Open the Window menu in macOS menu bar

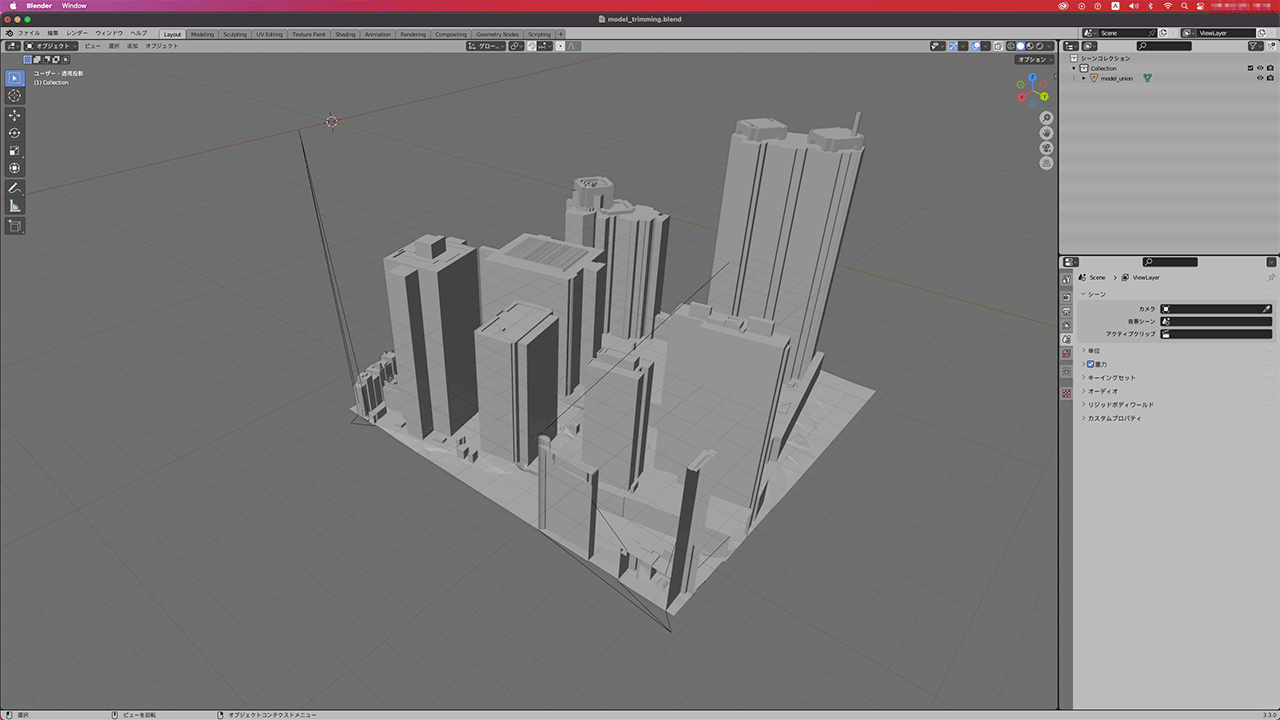pos(74,5)
